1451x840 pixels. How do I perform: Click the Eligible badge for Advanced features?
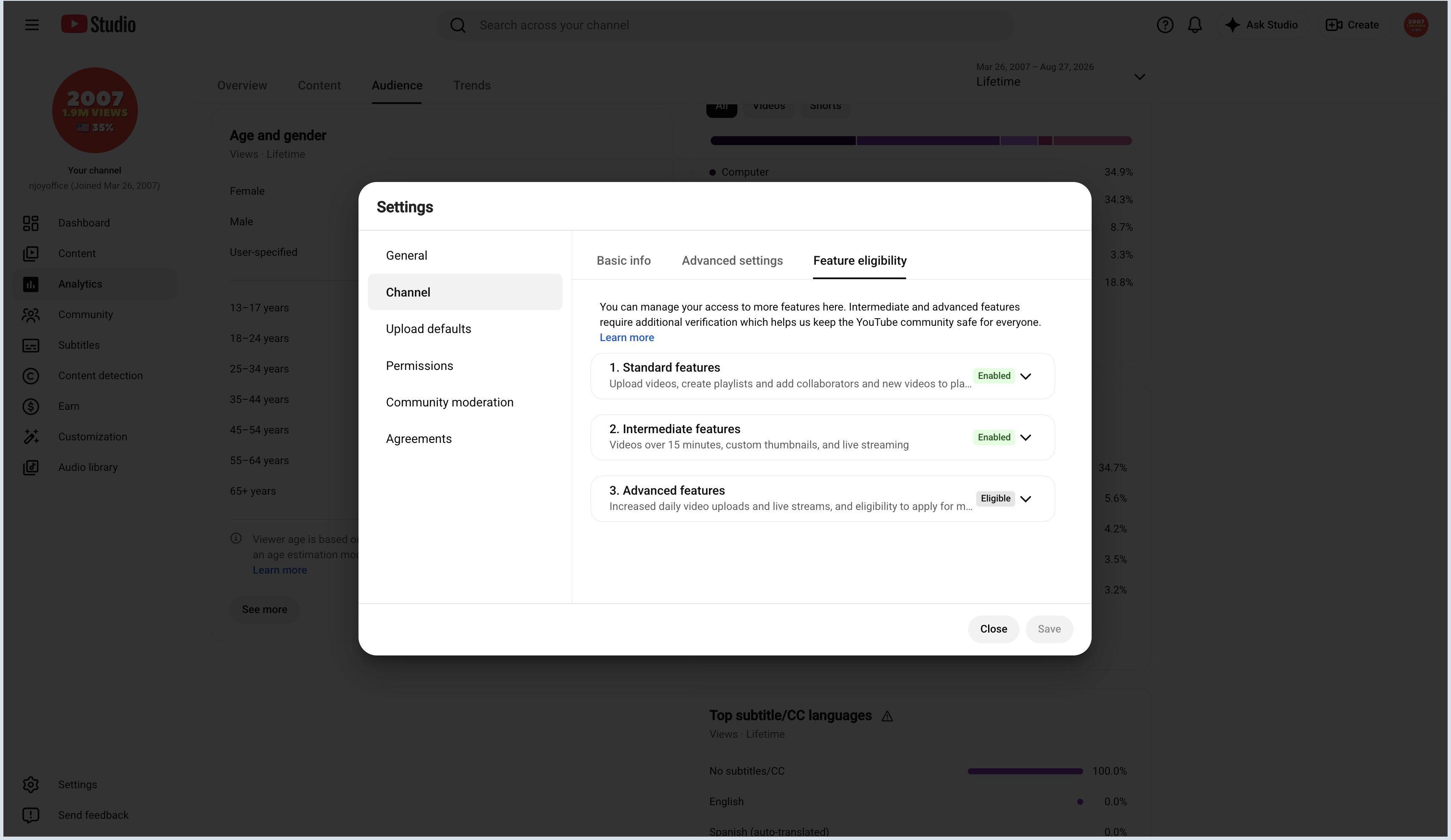995,498
